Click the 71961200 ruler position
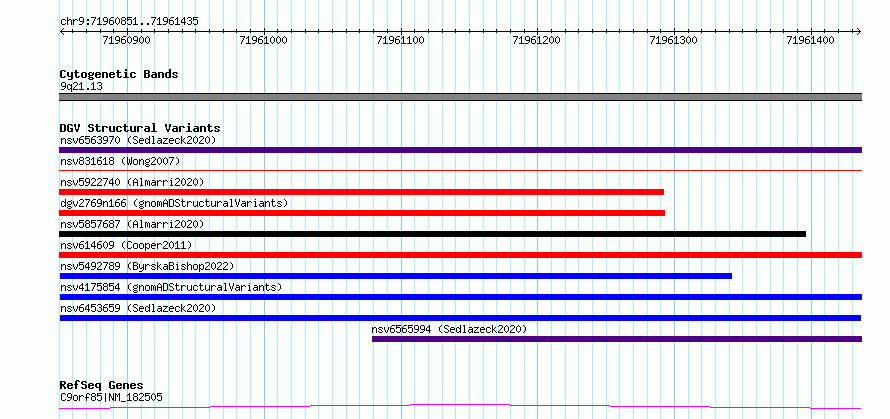 coord(536,40)
